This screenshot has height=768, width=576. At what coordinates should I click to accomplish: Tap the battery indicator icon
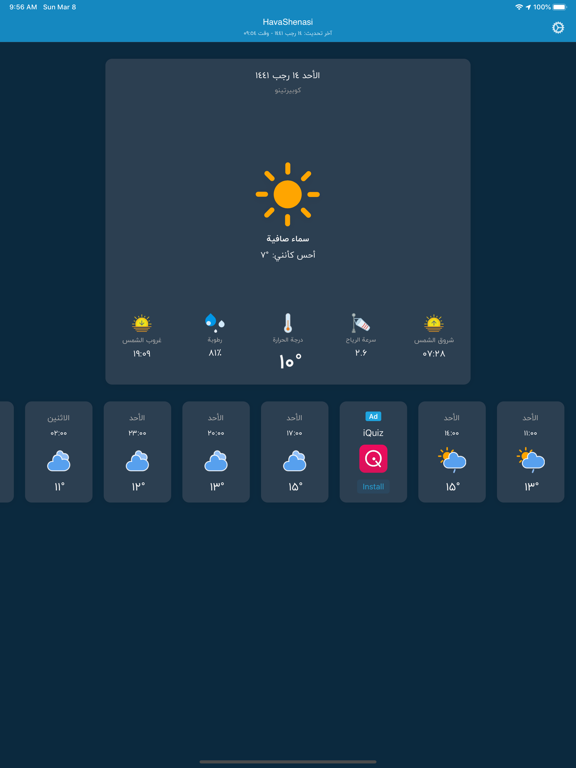click(x=559, y=7)
